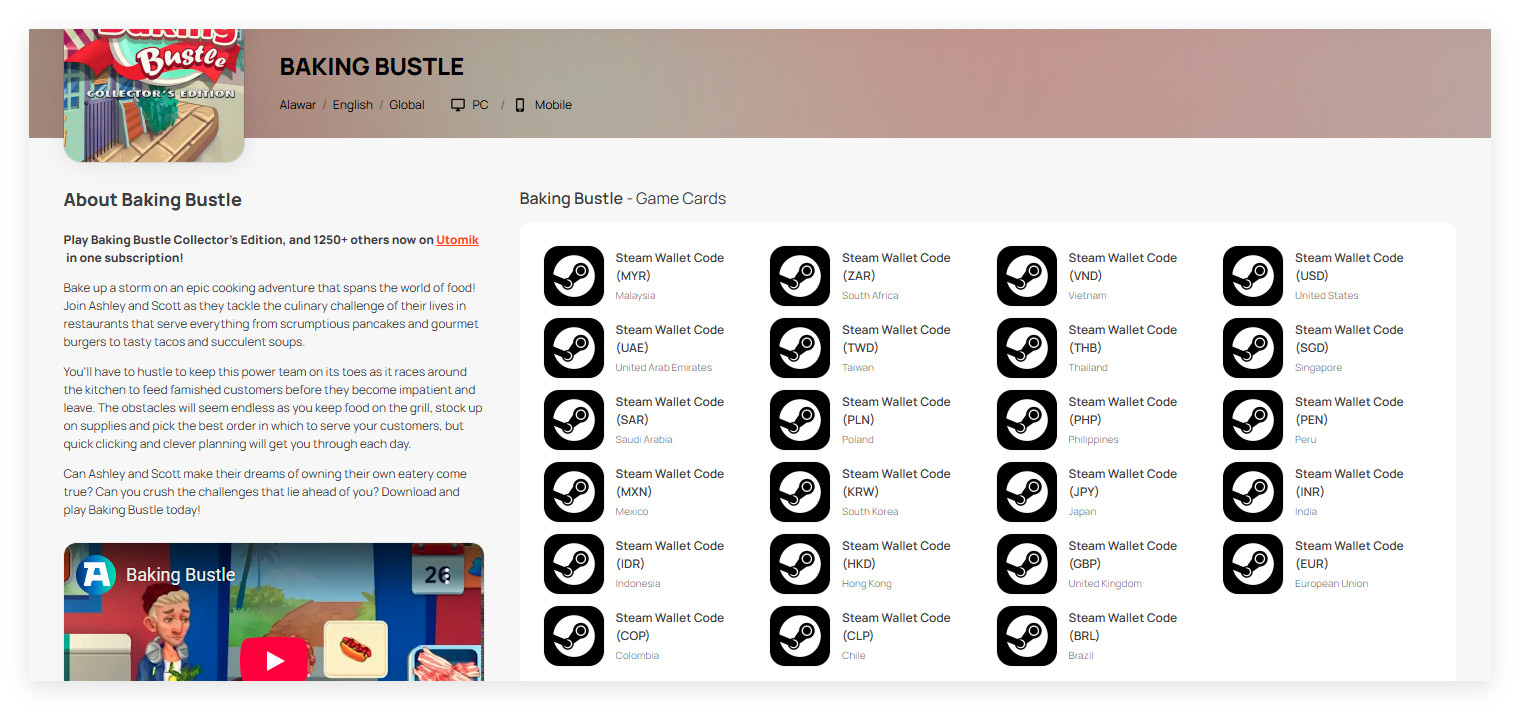1520x710 pixels.
Task: Click the Steam icon for Vietnam (VND)
Action: tap(1027, 276)
